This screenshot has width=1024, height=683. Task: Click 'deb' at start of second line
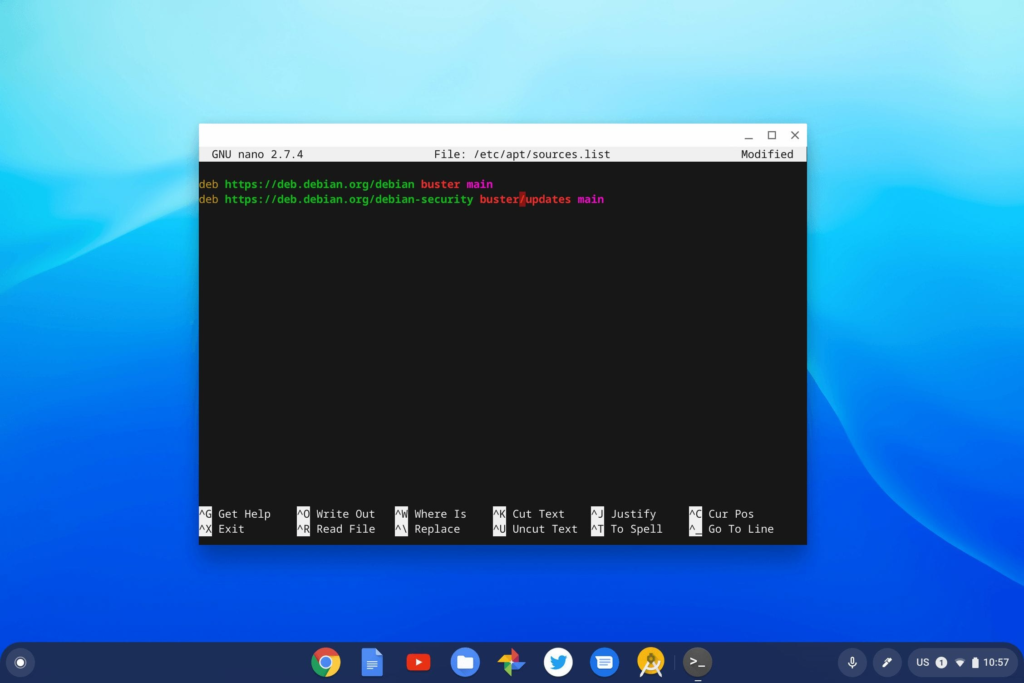[208, 199]
